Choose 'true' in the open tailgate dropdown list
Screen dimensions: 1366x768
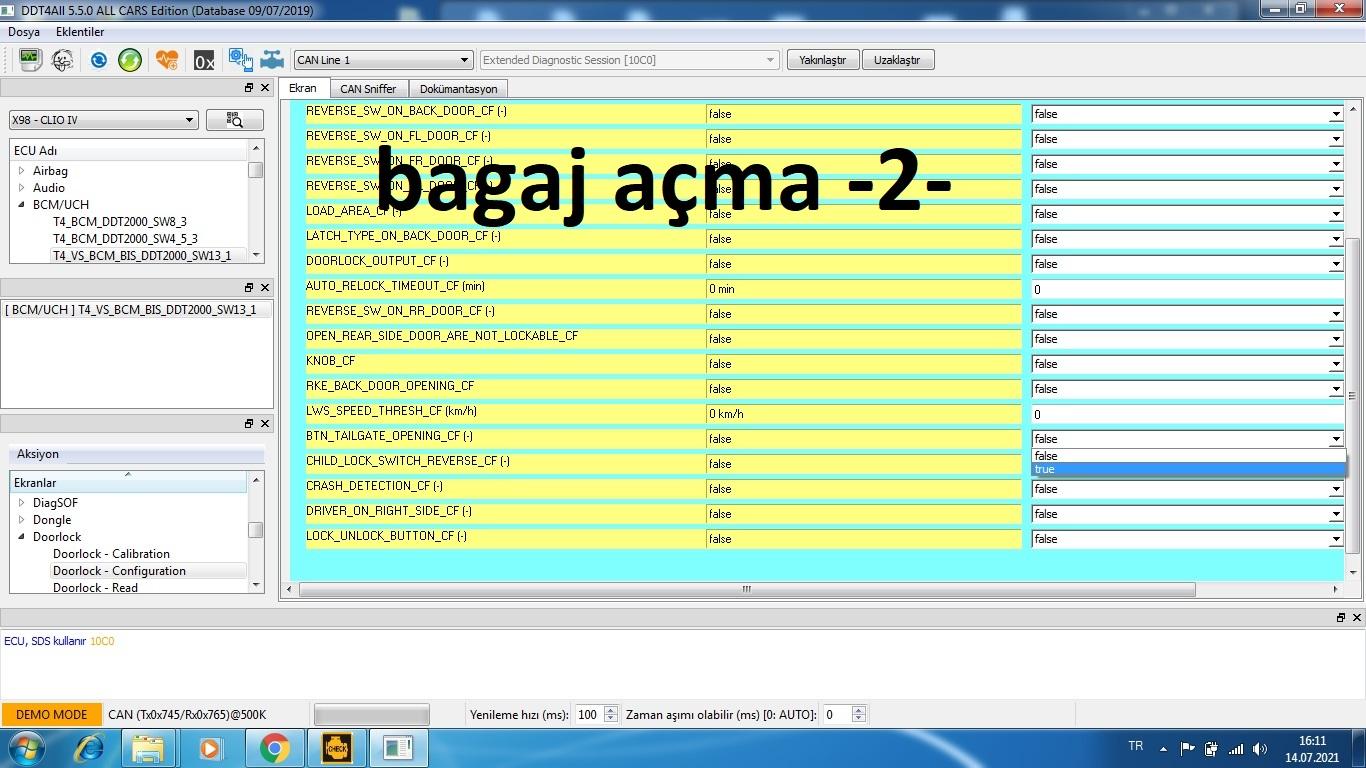[x=1186, y=470]
